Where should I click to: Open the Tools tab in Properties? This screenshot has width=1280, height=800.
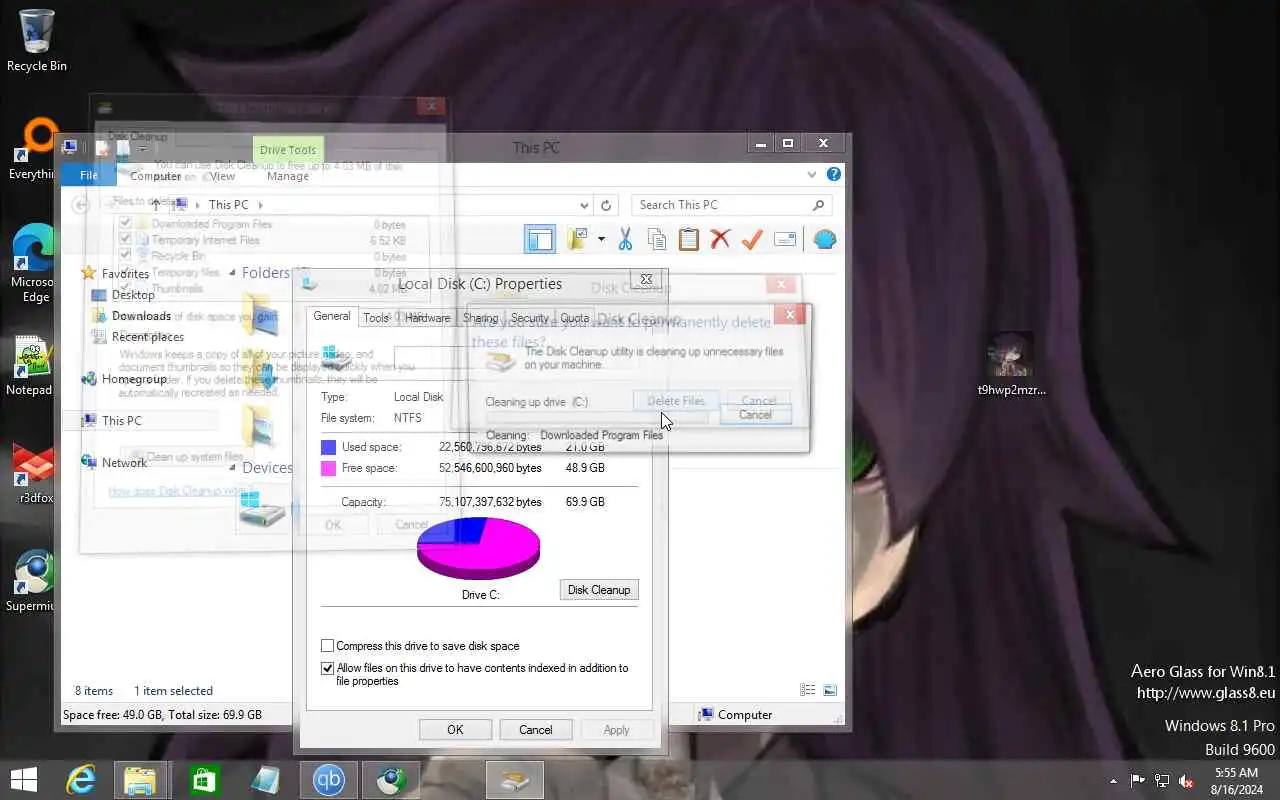coord(376,318)
